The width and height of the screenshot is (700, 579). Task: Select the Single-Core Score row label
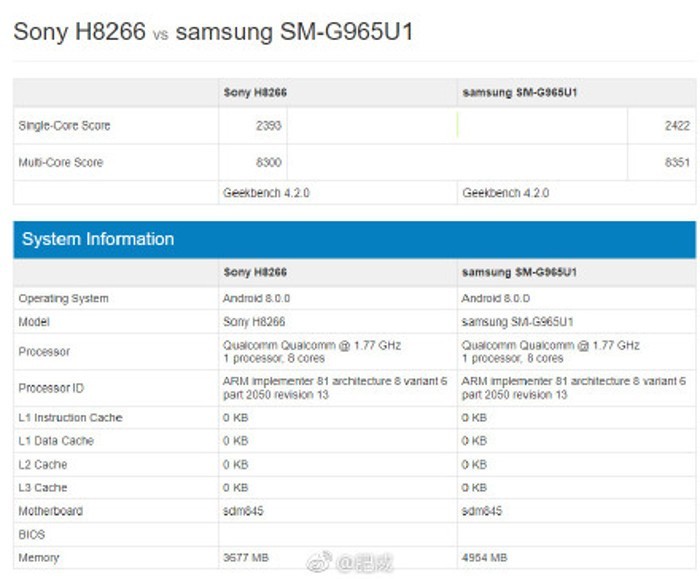[x=64, y=126]
